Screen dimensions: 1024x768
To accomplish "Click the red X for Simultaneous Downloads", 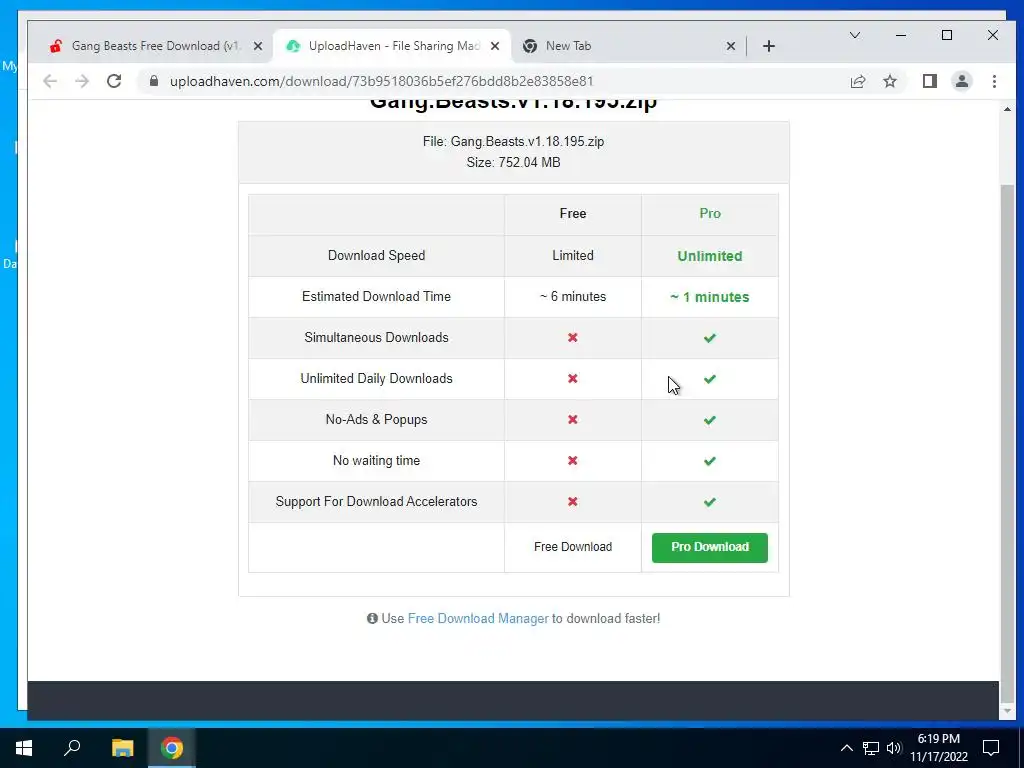I will [x=573, y=338].
